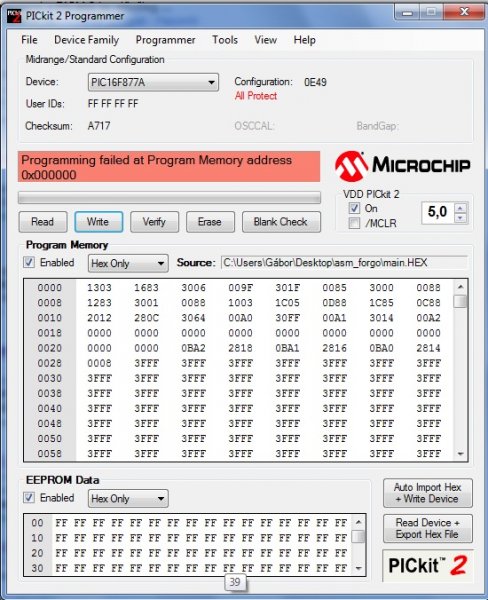Screen dimensions: 488x600
Task: Click the Read button
Action: [x=43, y=222]
